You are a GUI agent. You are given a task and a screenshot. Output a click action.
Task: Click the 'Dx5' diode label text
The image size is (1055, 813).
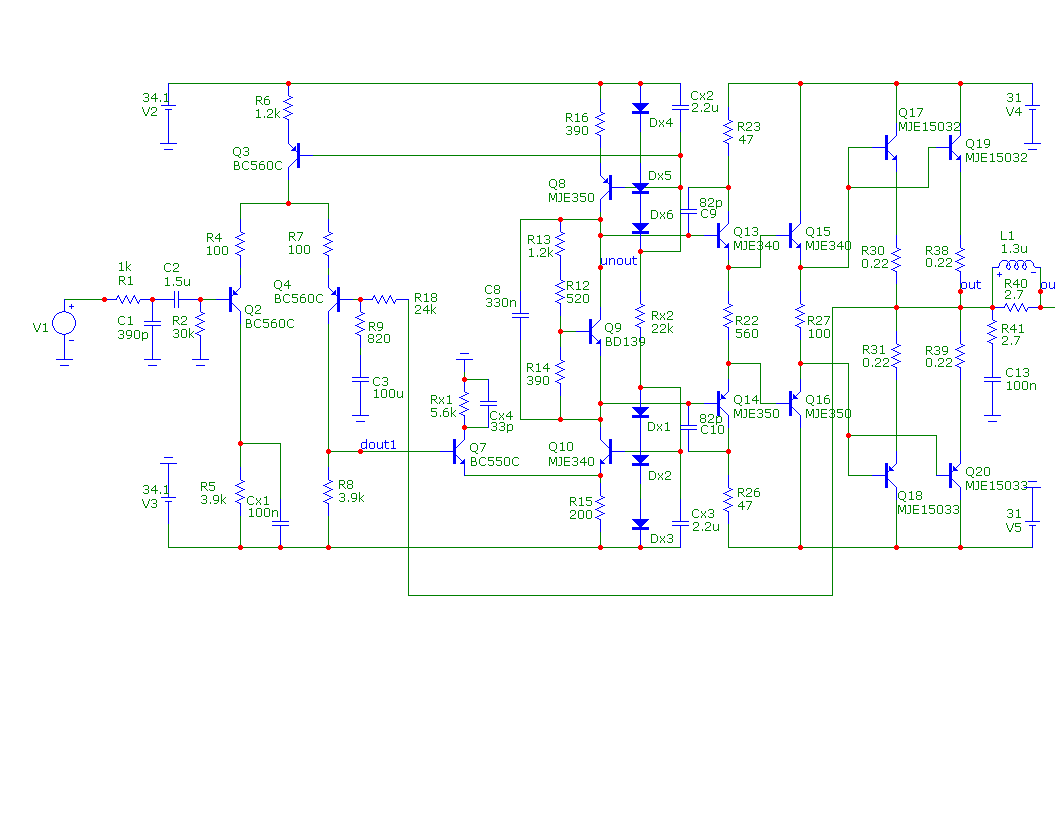pos(660,176)
